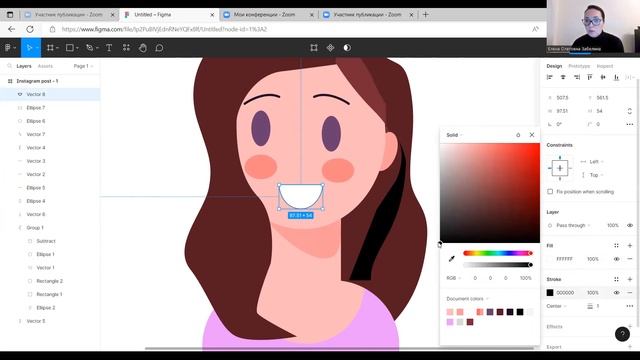Viewport: 640px width, 360px height.
Task: Choose the lilac document color swatch
Action: pos(450,322)
